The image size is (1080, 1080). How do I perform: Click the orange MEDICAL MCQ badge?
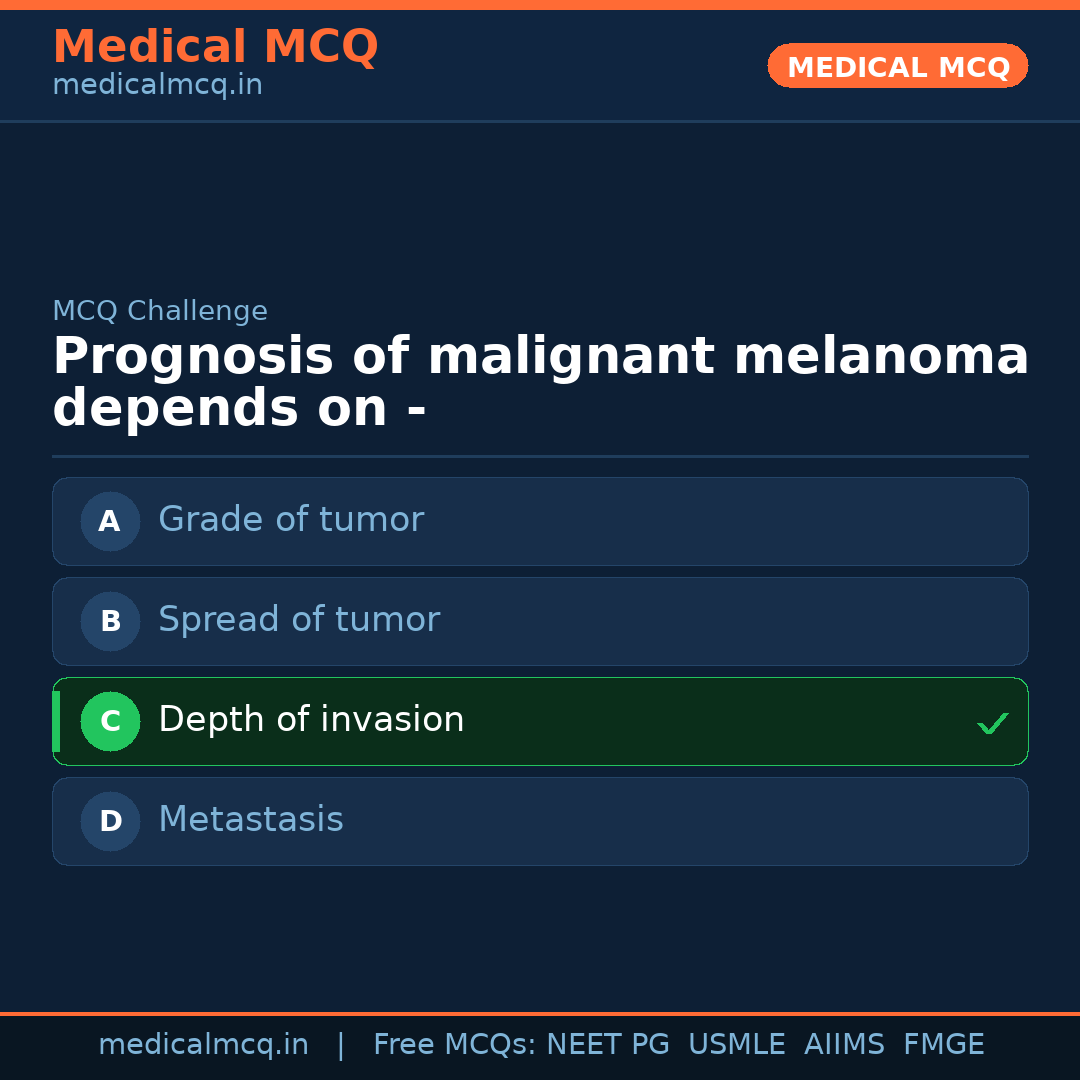[x=897, y=67]
